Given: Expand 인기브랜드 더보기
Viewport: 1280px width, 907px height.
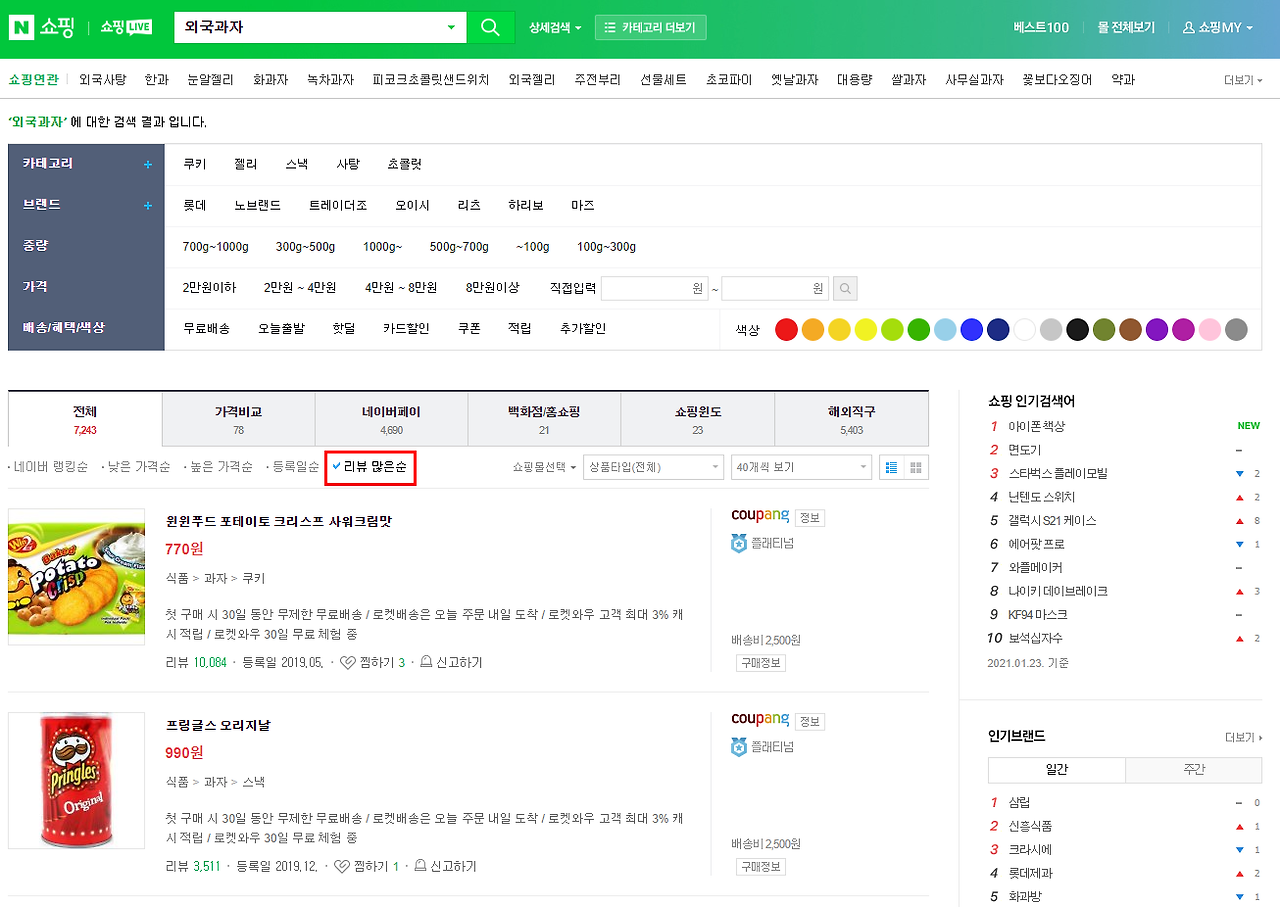Looking at the screenshot, I should click(1244, 737).
